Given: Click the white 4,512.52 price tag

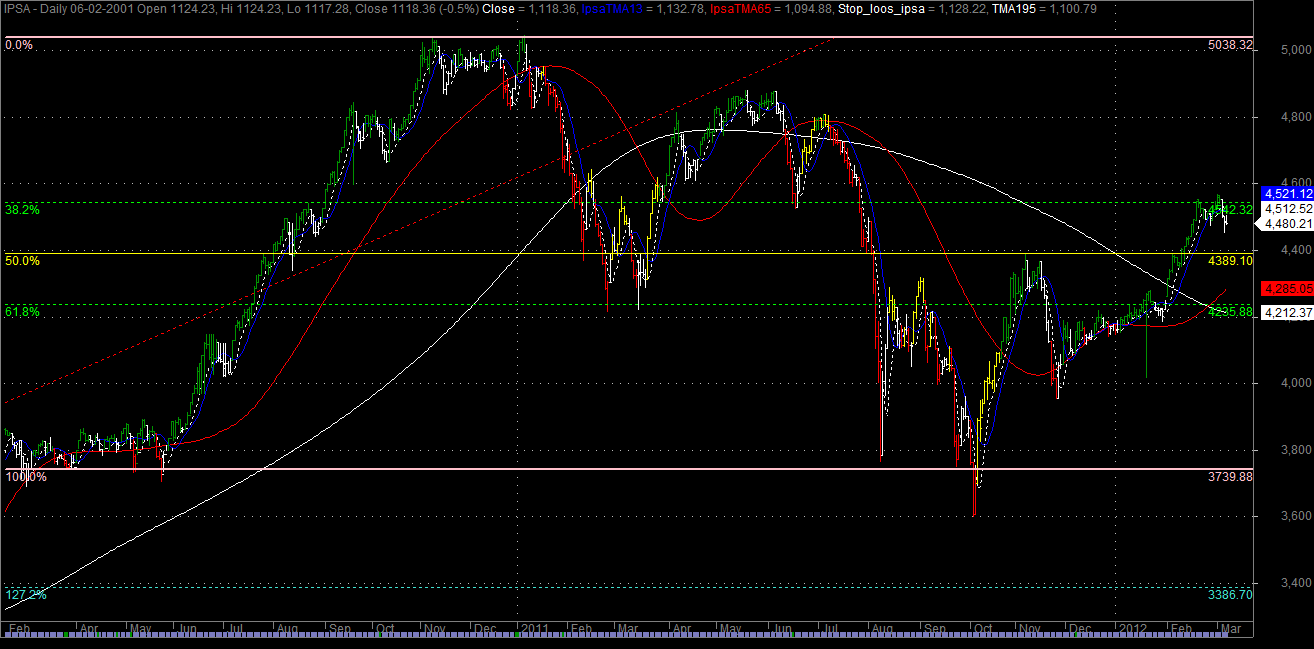Looking at the screenshot, I should 1288,209.
